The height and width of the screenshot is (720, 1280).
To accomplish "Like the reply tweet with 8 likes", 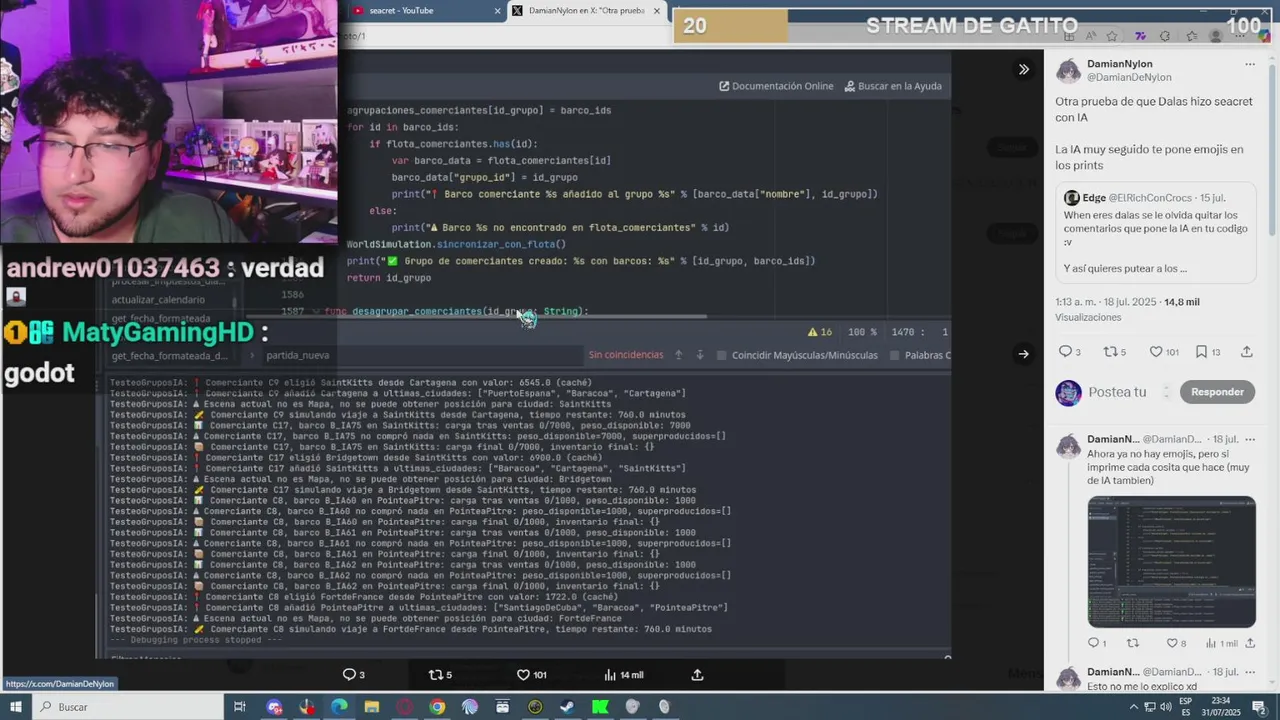I will (x=1171, y=643).
